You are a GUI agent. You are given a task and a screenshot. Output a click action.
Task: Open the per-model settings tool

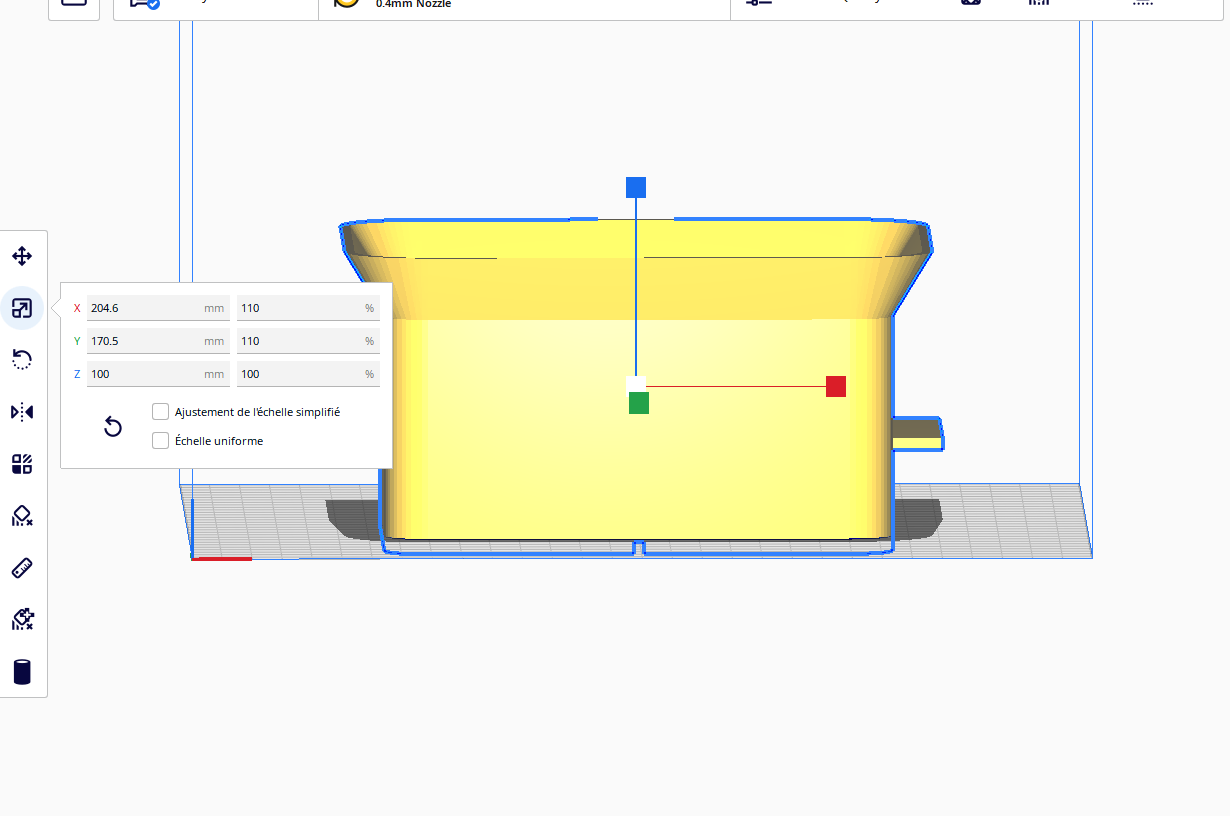click(x=22, y=464)
